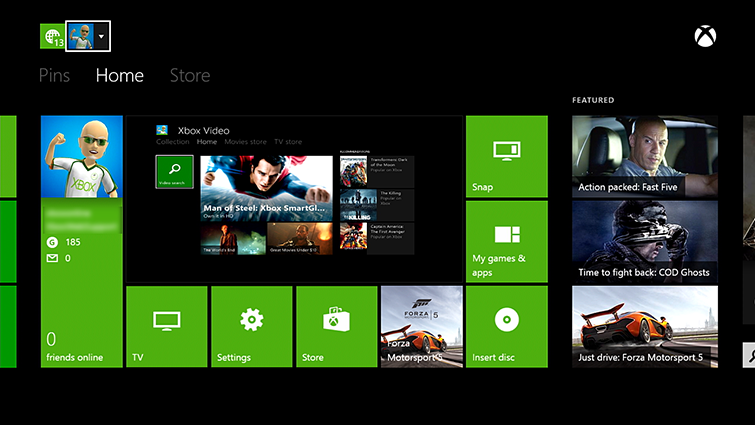Open the Store shopping bag tile
755x425 pixels.
click(x=337, y=327)
